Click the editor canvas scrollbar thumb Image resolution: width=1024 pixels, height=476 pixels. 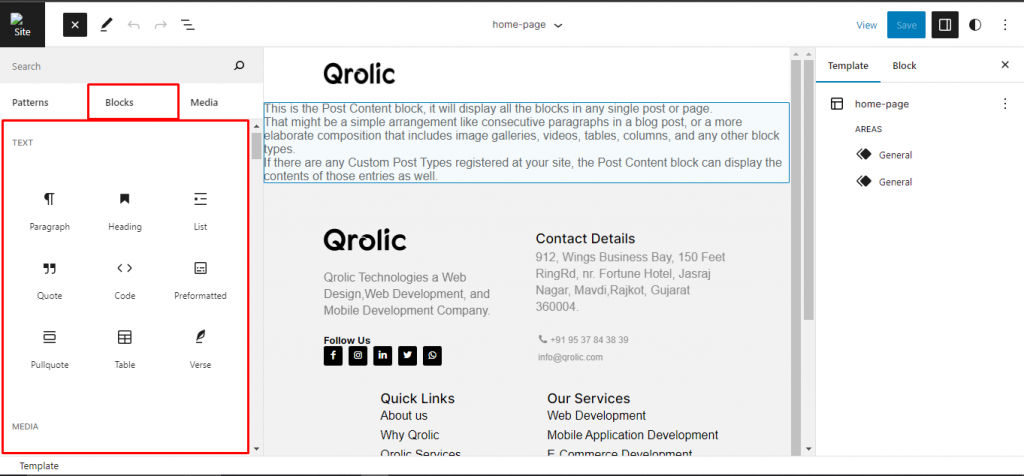tap(808, 189)
